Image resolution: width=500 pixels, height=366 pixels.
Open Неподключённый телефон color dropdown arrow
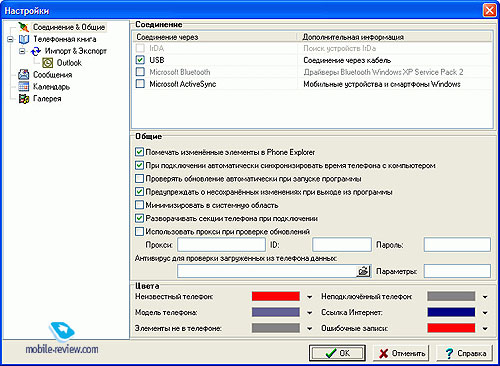485,297
